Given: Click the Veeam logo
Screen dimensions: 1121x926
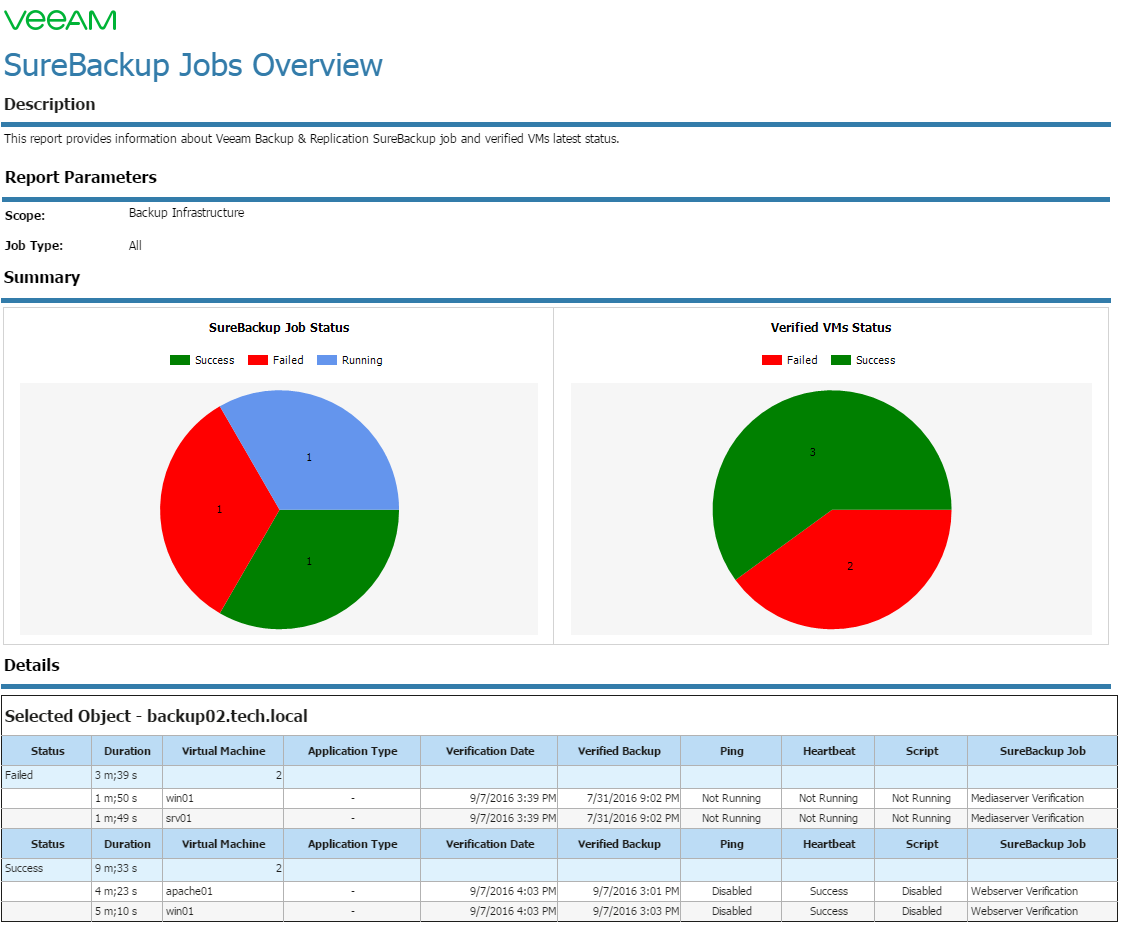Looking at the screenshot, I should tap(60, 20).
